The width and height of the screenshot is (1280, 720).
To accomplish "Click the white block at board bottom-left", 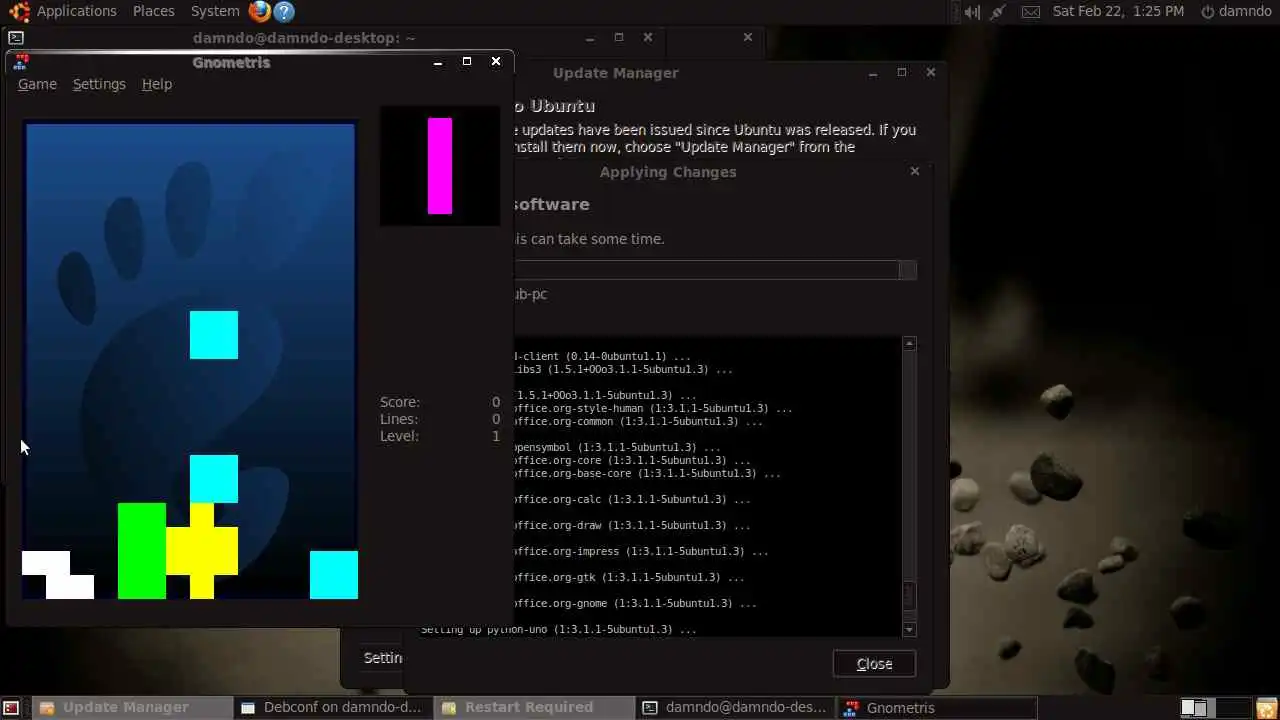I will click(58, 575).
